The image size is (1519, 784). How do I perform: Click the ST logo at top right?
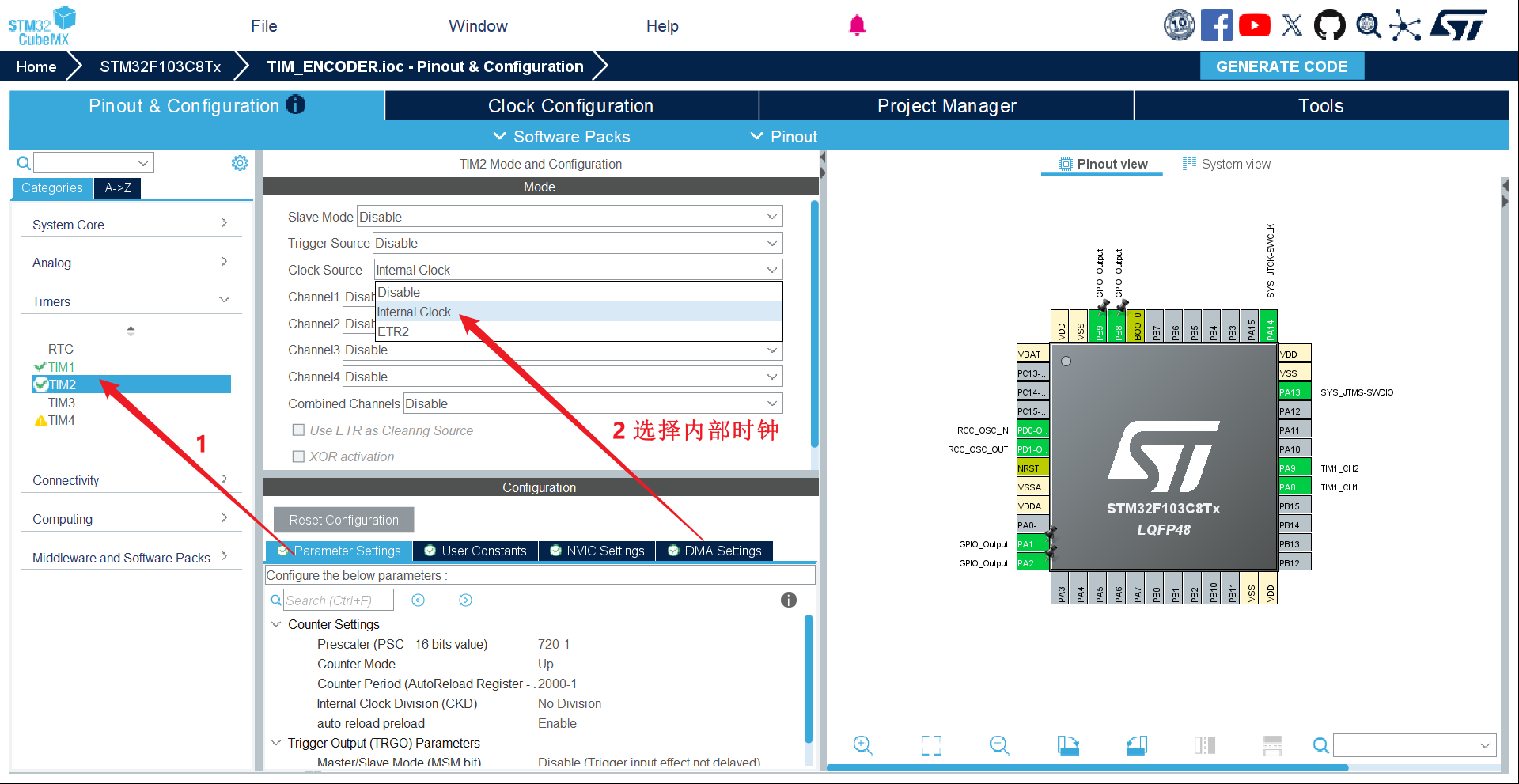coord(1458,25)
